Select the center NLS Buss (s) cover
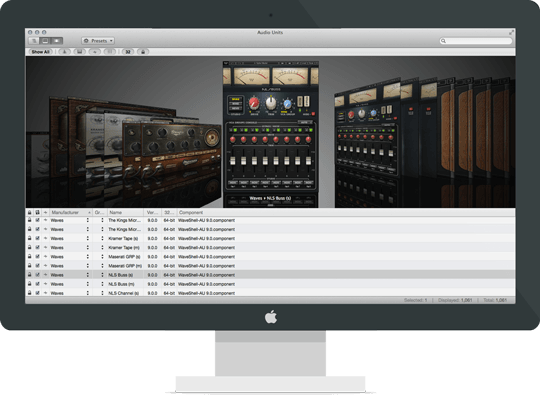Screen dimensions: 540x395 point(271,134)
